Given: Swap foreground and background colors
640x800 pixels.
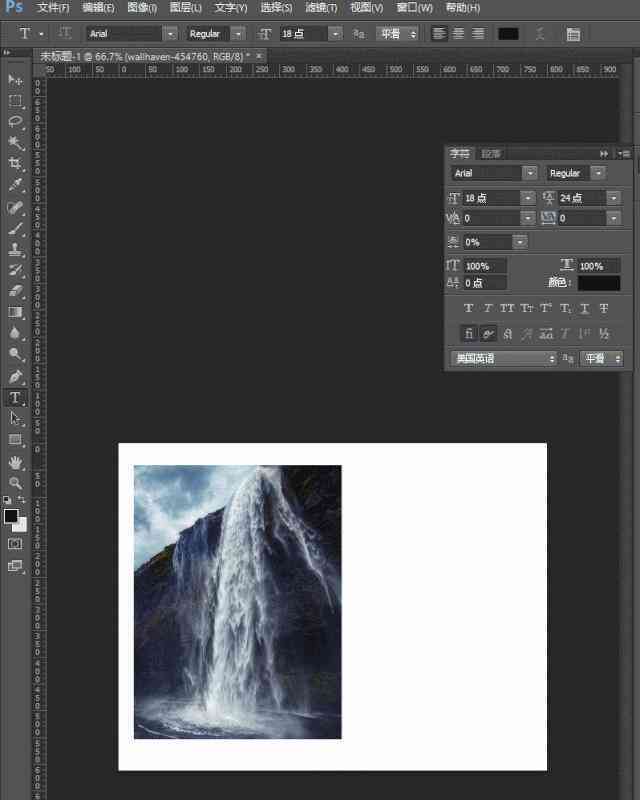Looking at the screenshot, I should coord(21,499).
